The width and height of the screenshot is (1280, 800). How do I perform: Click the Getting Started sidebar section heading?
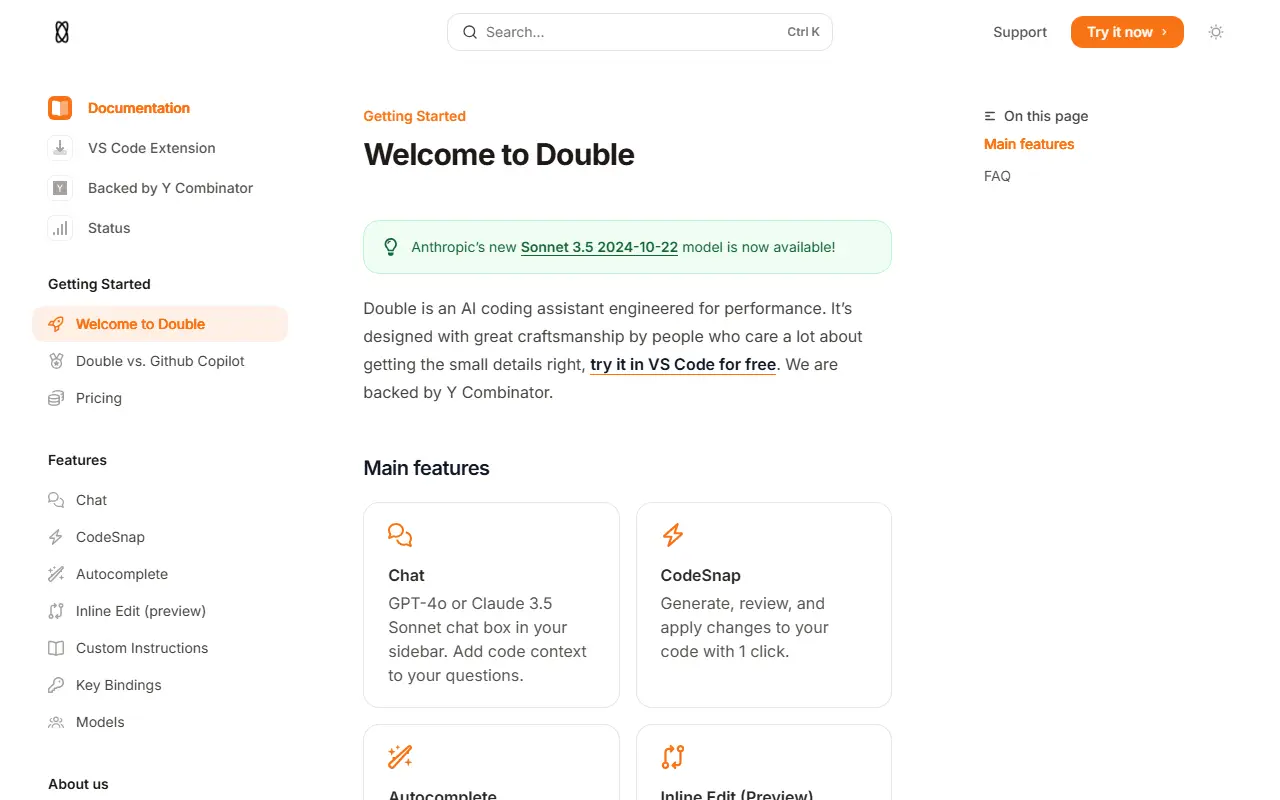coord(99,284)
